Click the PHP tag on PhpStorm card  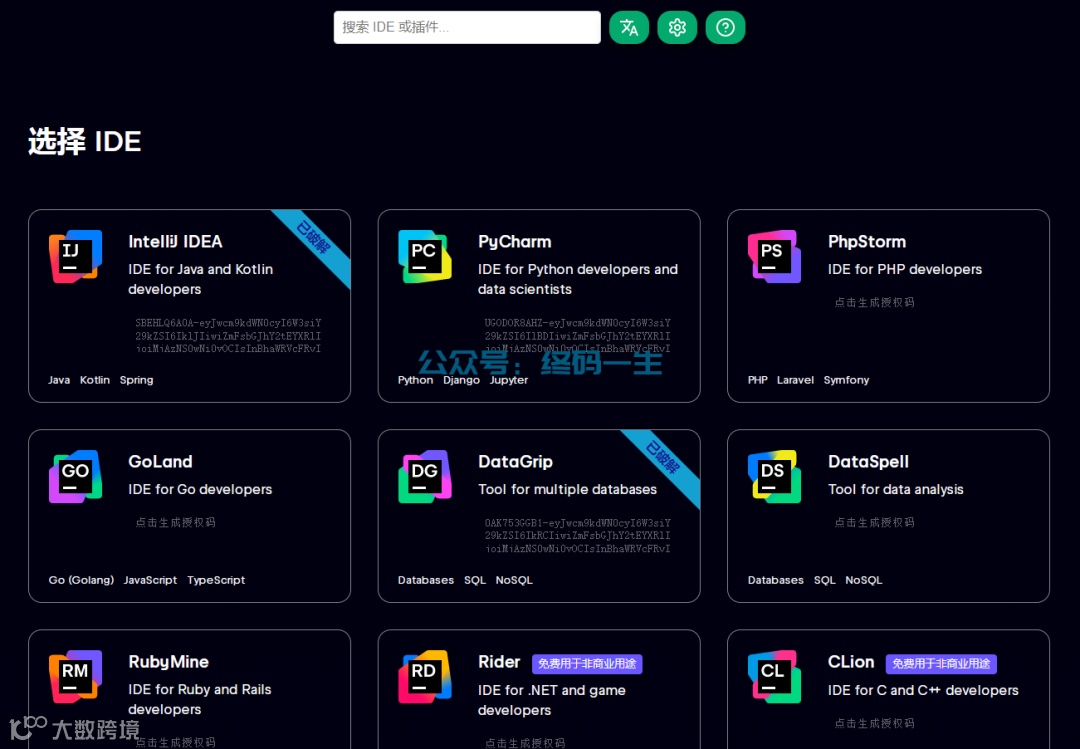tap(758, 380)
